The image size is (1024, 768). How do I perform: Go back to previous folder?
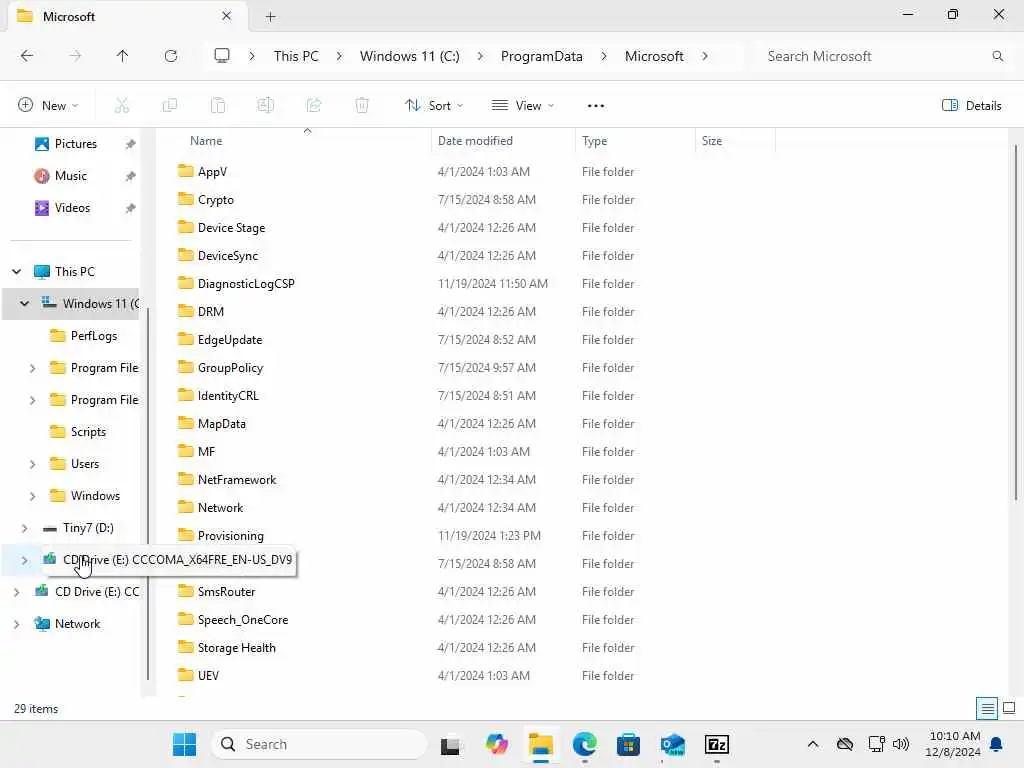(27, 56)
